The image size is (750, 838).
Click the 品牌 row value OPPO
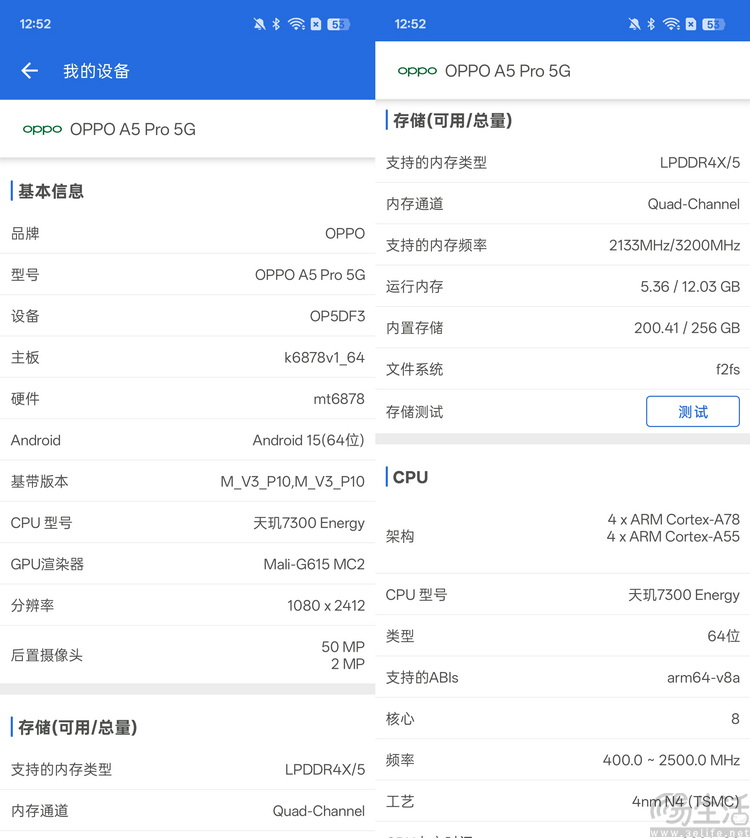coord(345,234)
